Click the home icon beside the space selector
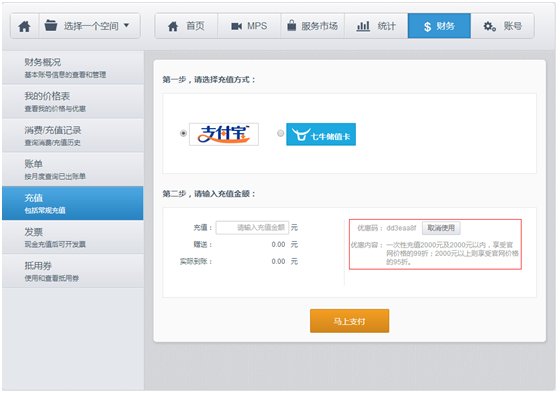The height and width of the screenshot is (393, 558). (x=25, y=26)
